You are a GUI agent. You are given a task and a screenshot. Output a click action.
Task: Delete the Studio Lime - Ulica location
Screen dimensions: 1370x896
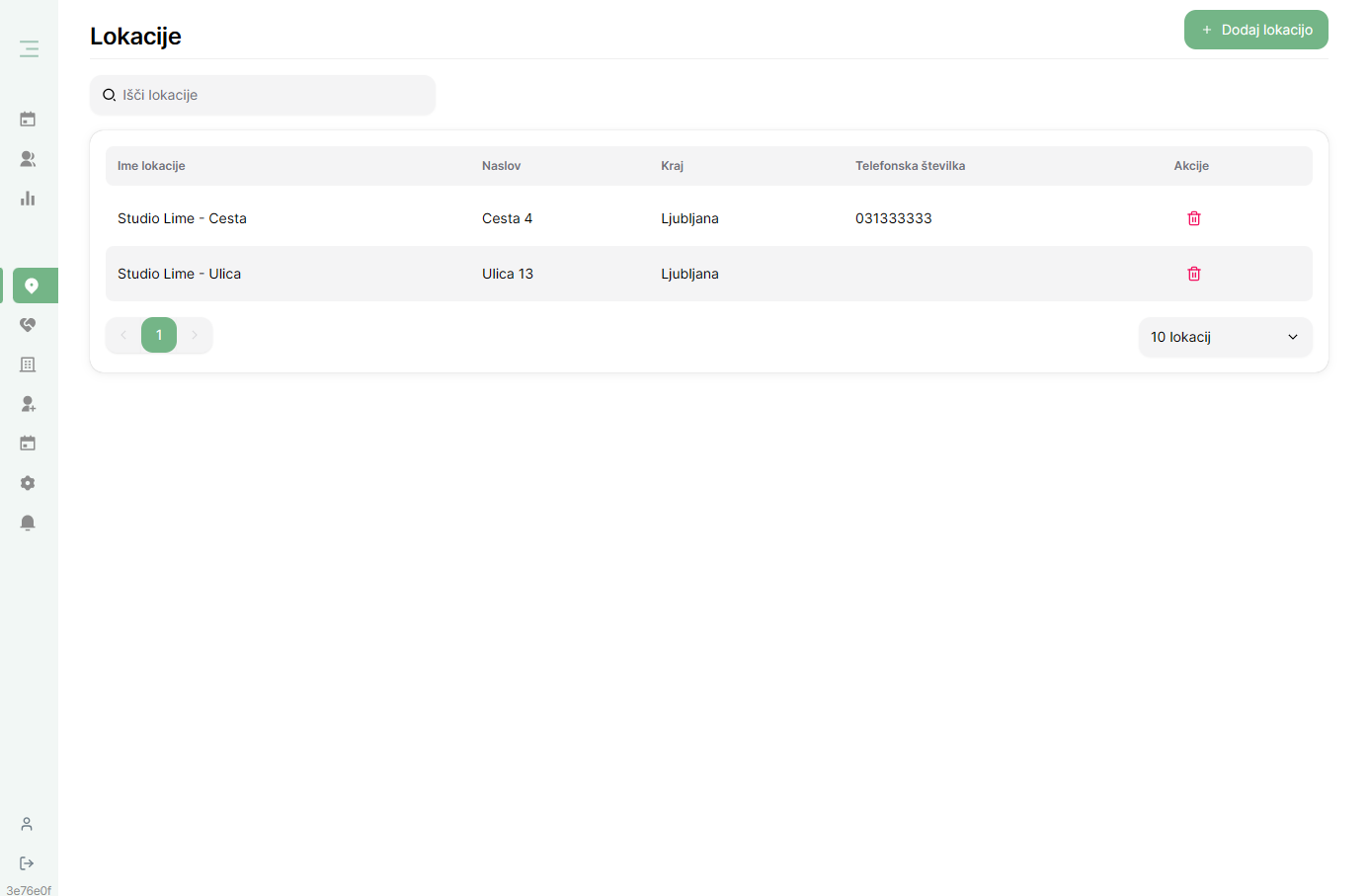[x=1194, y=274]
